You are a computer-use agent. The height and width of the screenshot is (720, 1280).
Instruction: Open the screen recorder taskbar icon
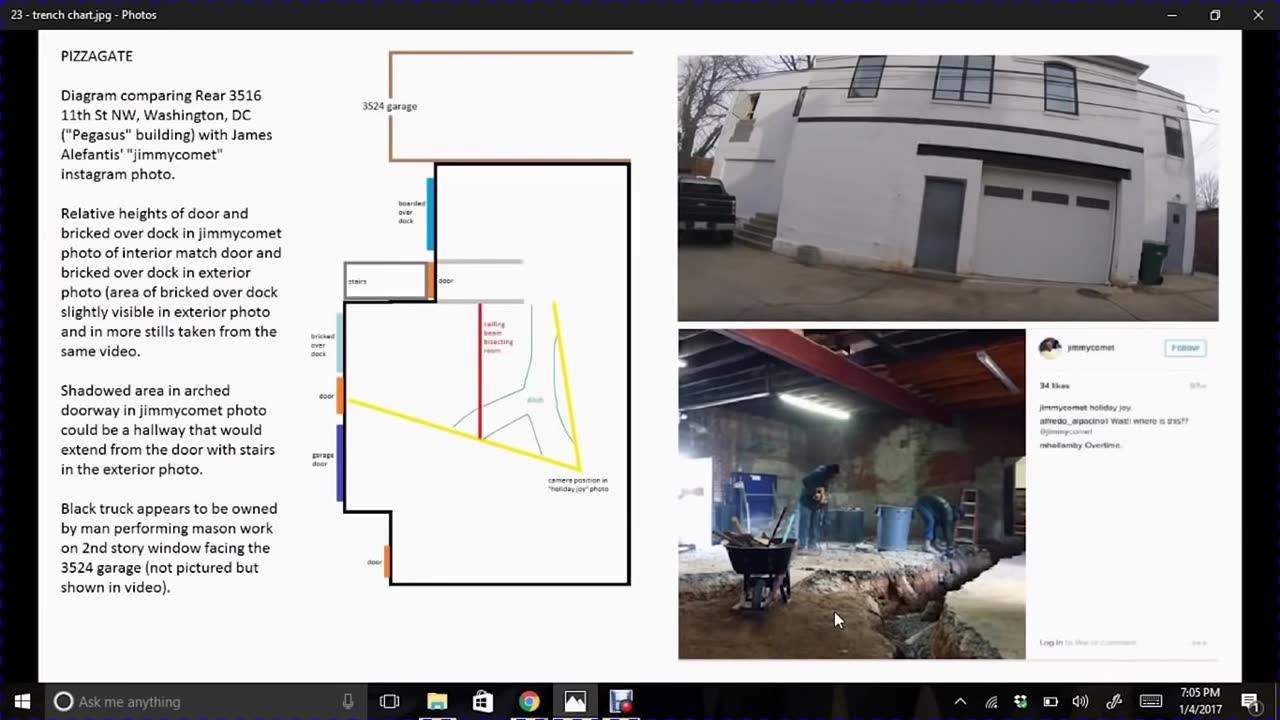click(621, 701)
